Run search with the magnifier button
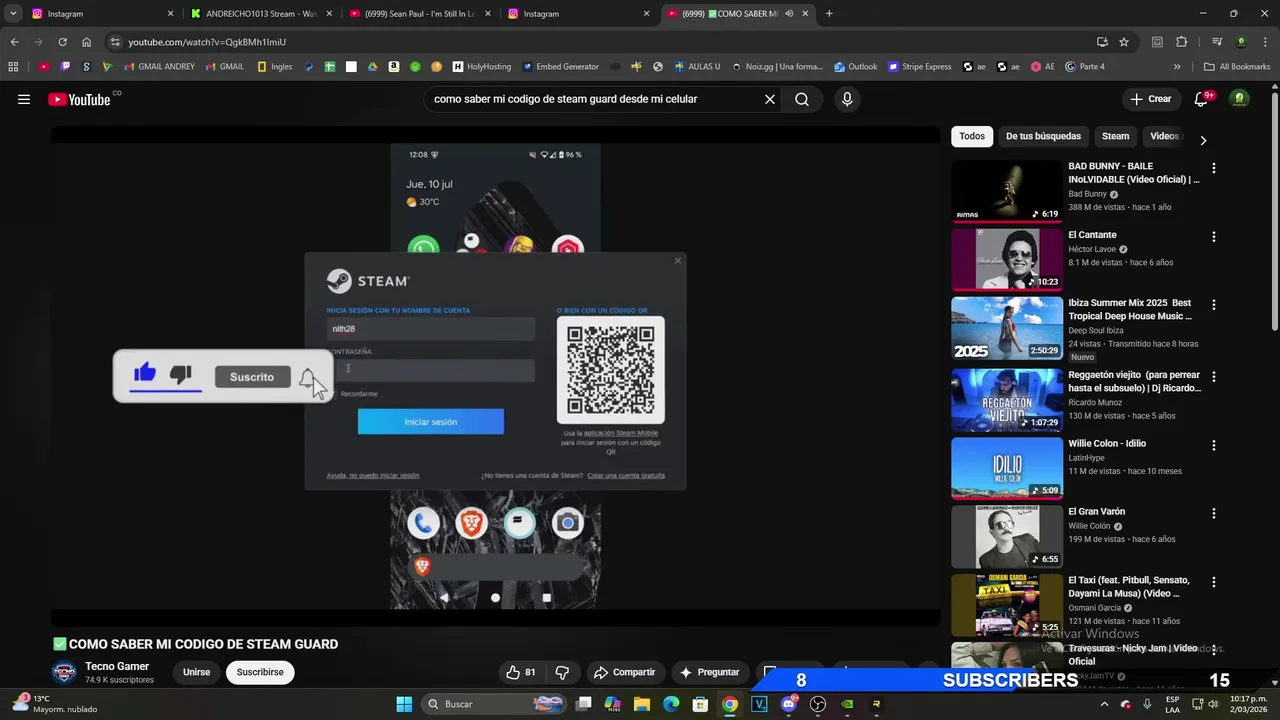The height and width of the screenshot is (720, 1280). pyautogui.click(x=802, y=99)
